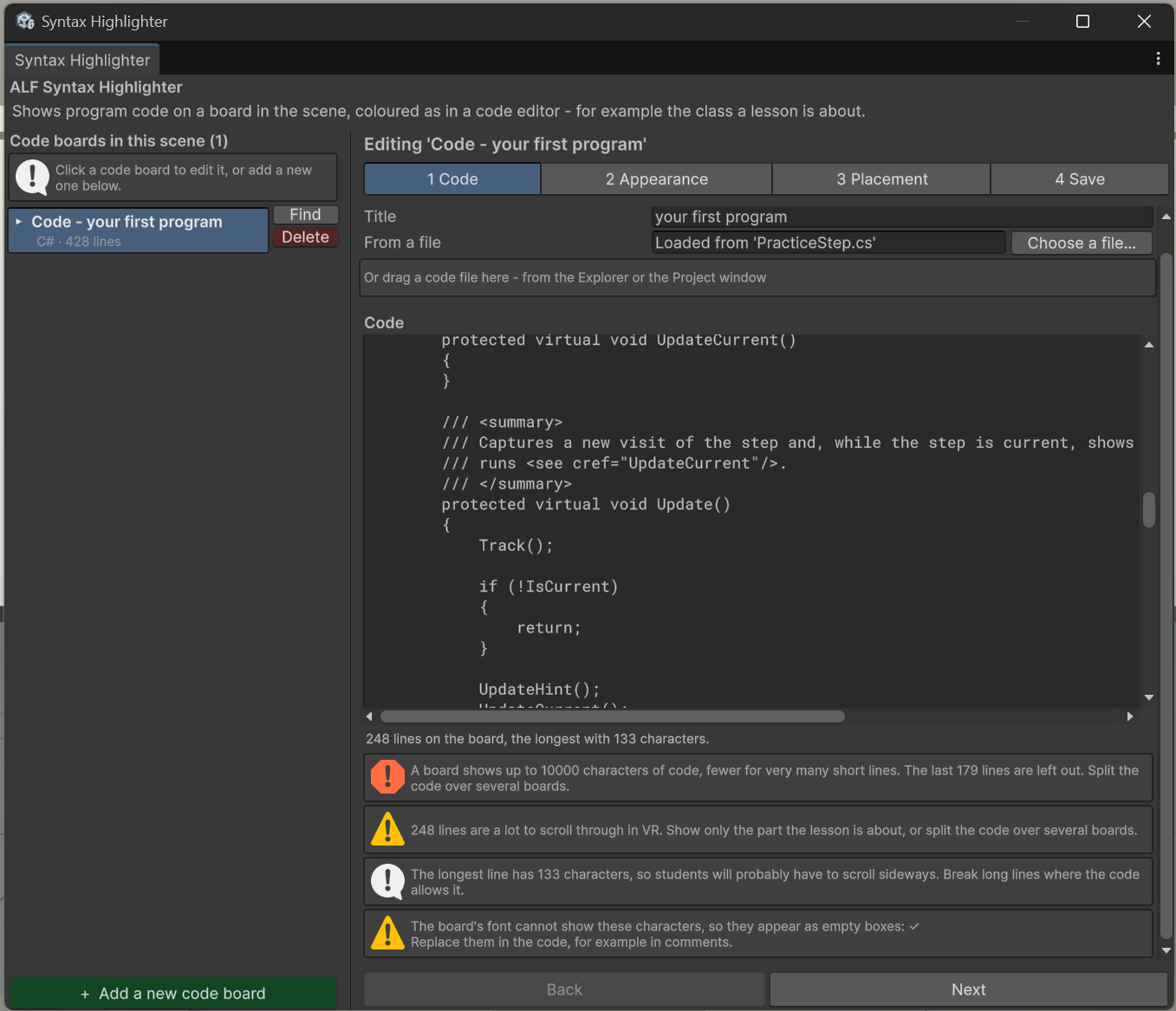Click the outer panel's vertical scrollbar thumb
The image size is (1176, 1011).
click(x=1166, y=597)
